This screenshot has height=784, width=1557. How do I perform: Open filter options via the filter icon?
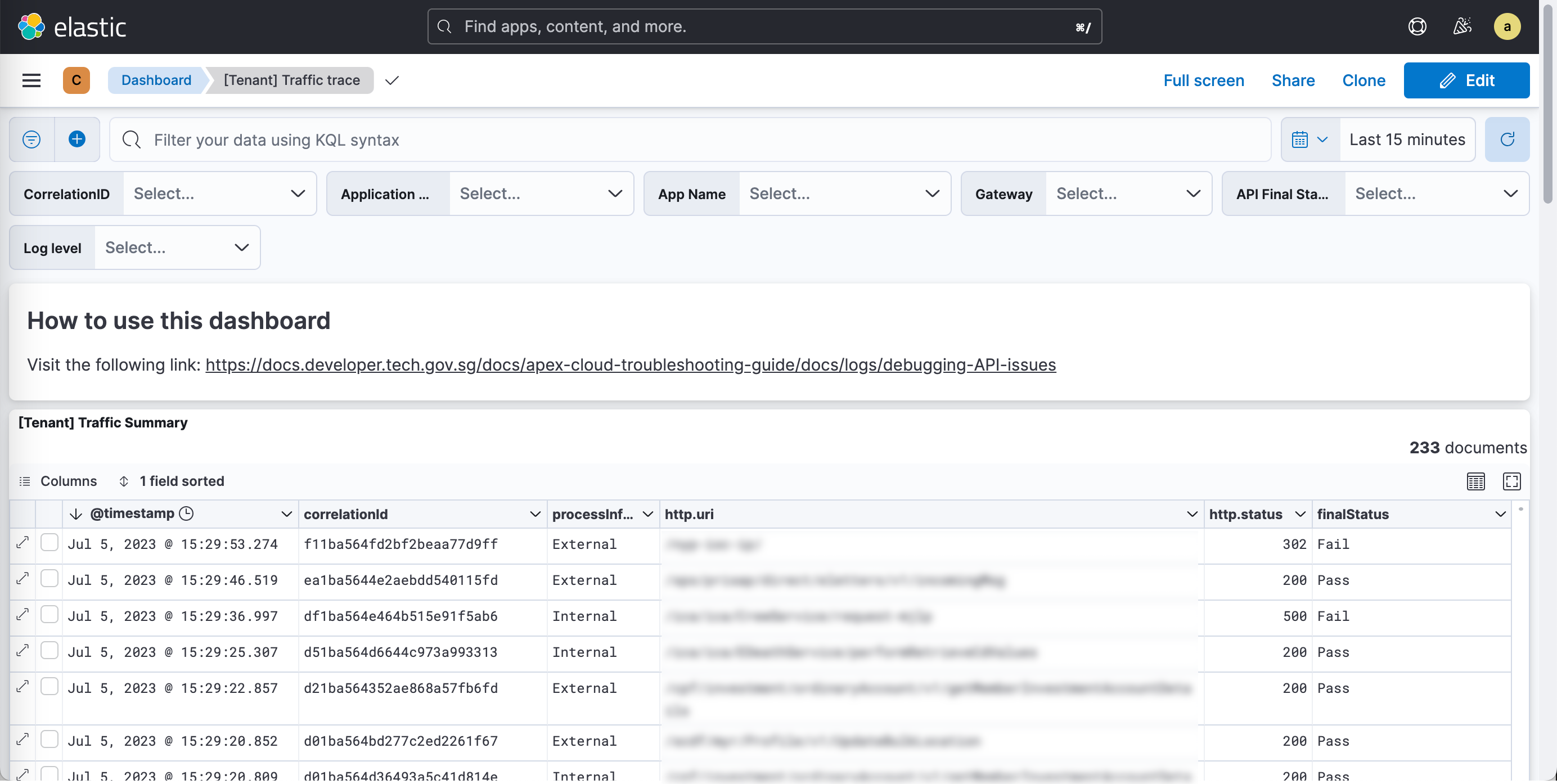tap(31, 139)
